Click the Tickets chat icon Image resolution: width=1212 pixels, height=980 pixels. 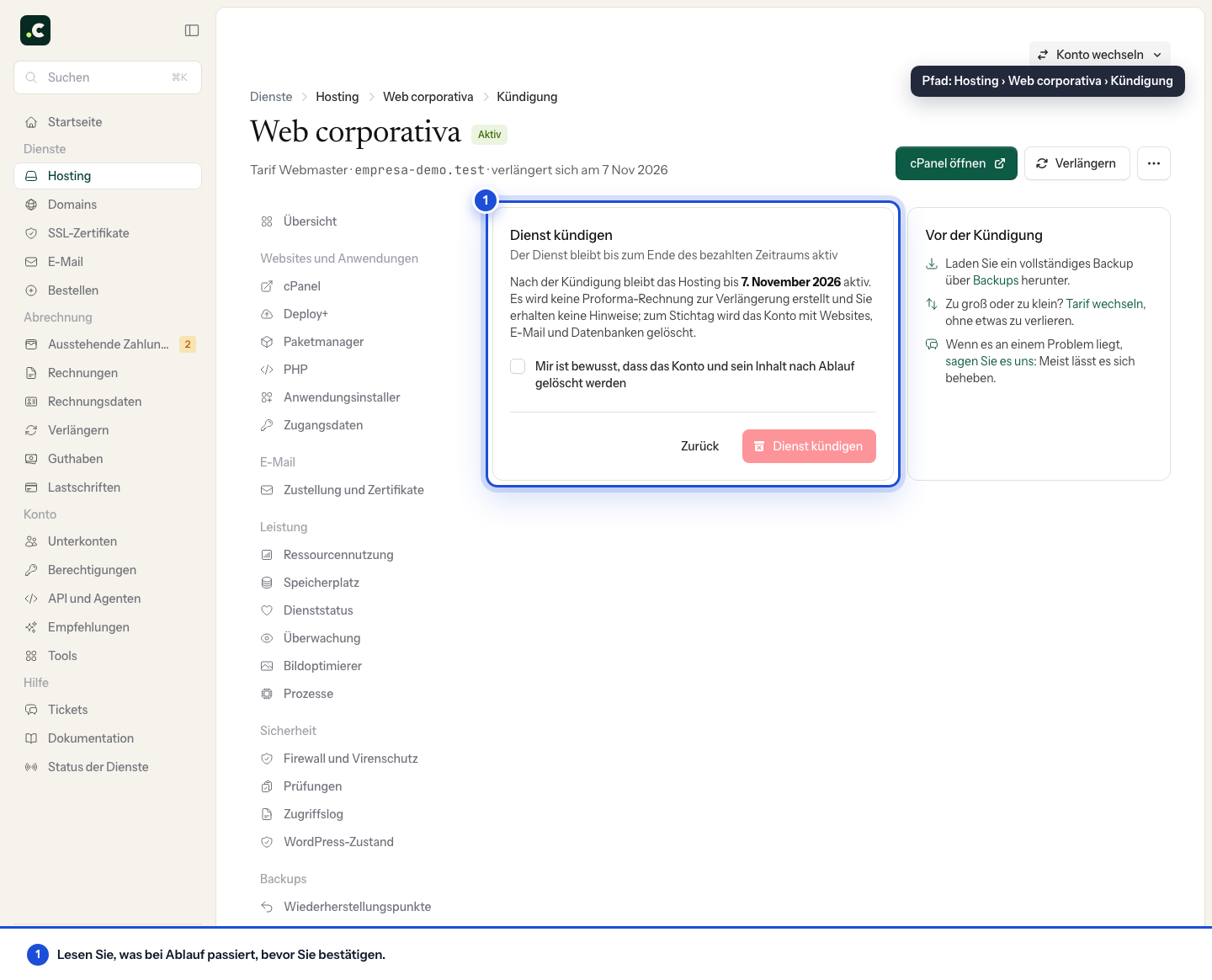(x=31, y=710)
